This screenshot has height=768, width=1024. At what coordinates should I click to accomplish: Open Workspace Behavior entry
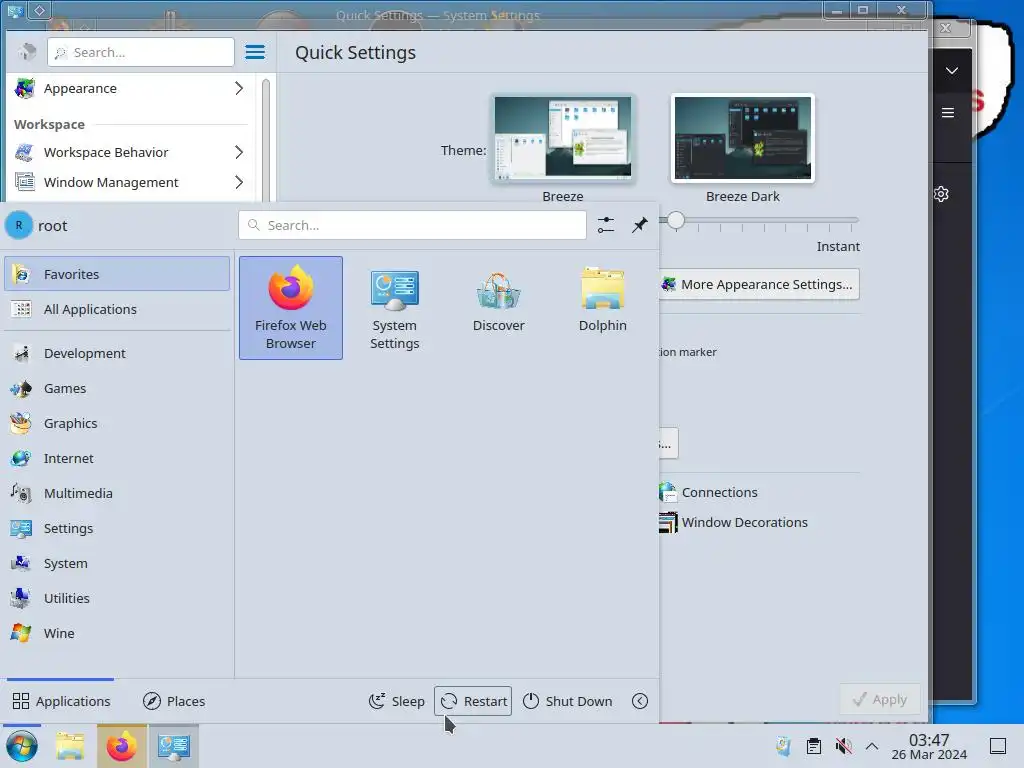point(131,152)
